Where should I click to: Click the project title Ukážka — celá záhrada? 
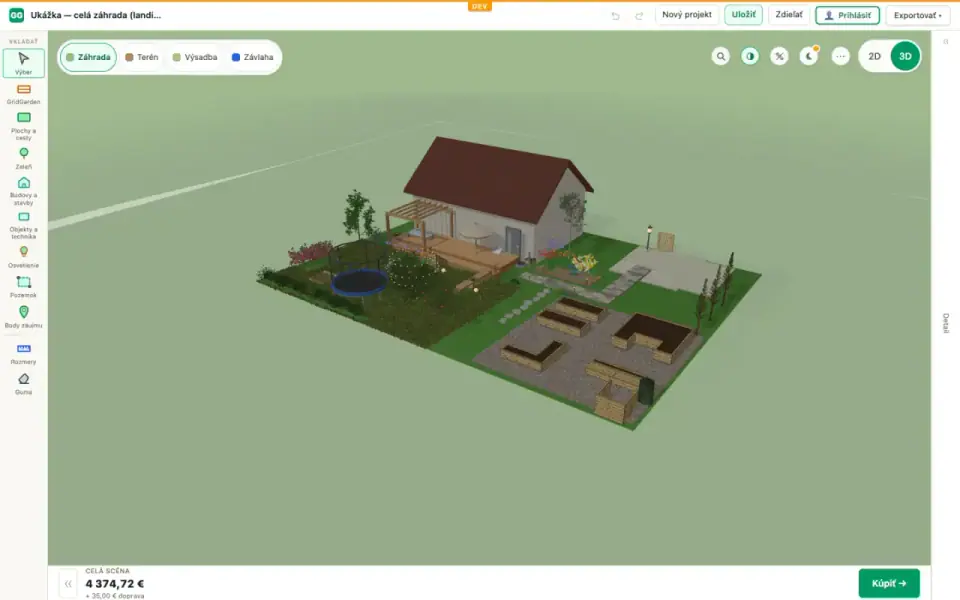tap(96, 15)
